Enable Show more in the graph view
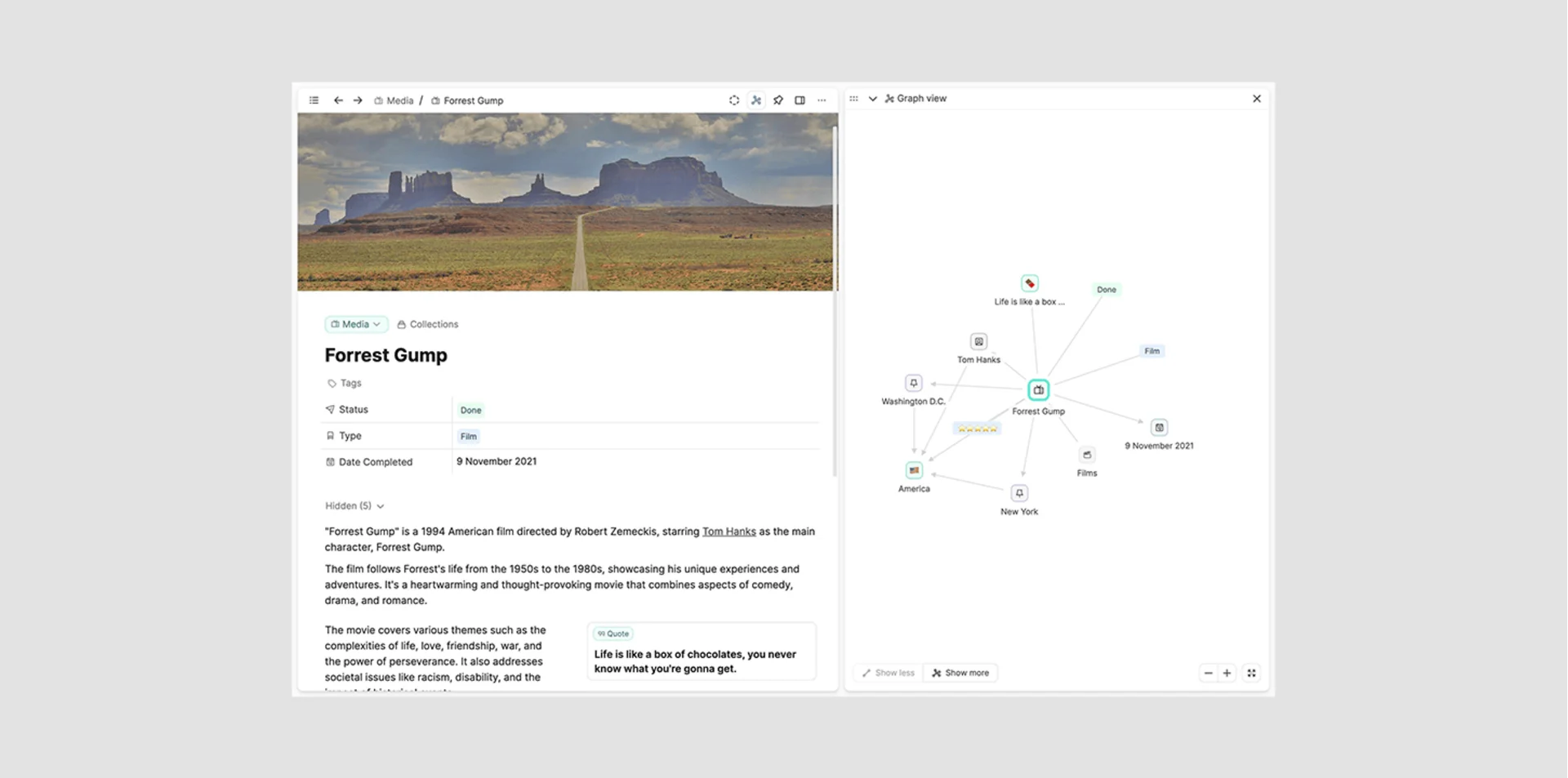The height and width of the screenshot is (778, 1568). click(961, 672)
